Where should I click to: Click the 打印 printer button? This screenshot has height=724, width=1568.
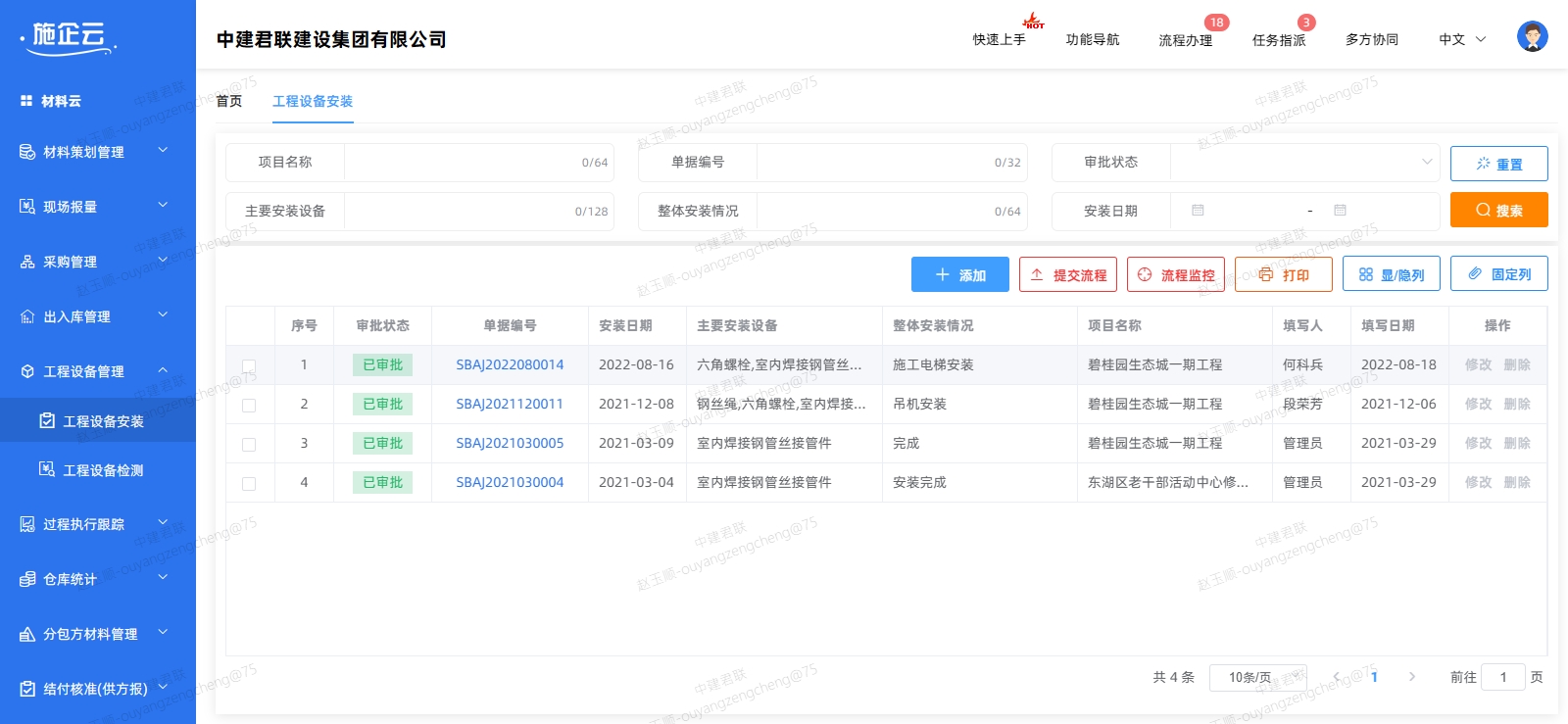(x=1283, y=275)
